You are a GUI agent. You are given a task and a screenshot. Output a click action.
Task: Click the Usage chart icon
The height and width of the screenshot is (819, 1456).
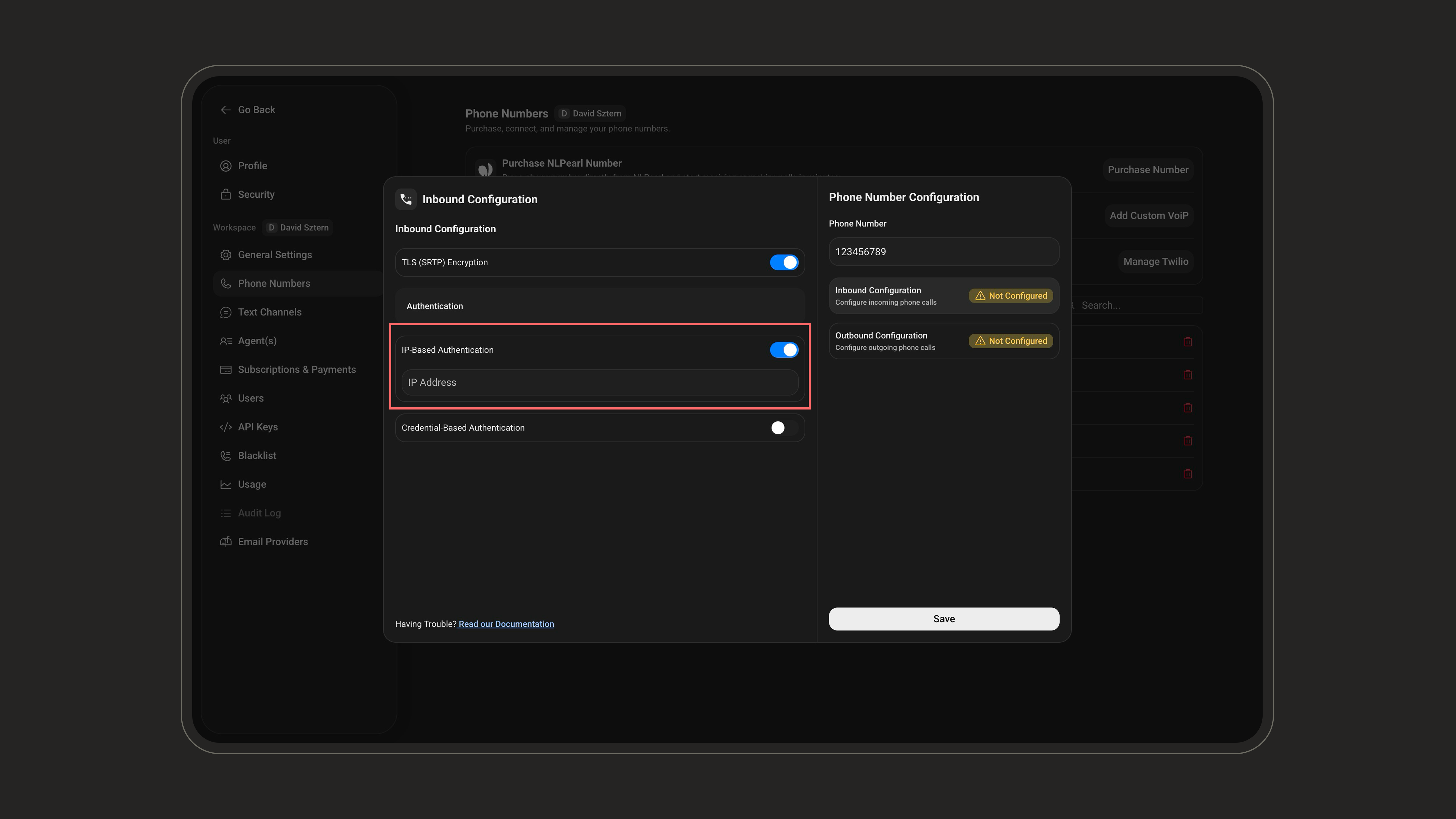[226, 484]
